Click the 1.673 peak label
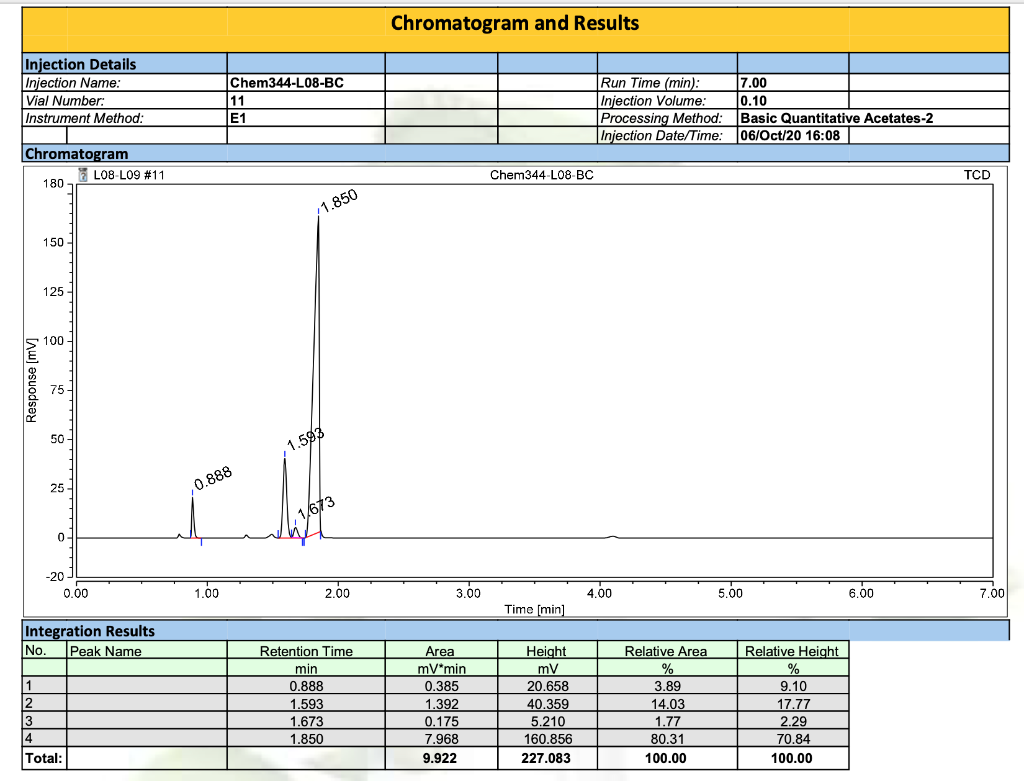 (316, 507)
